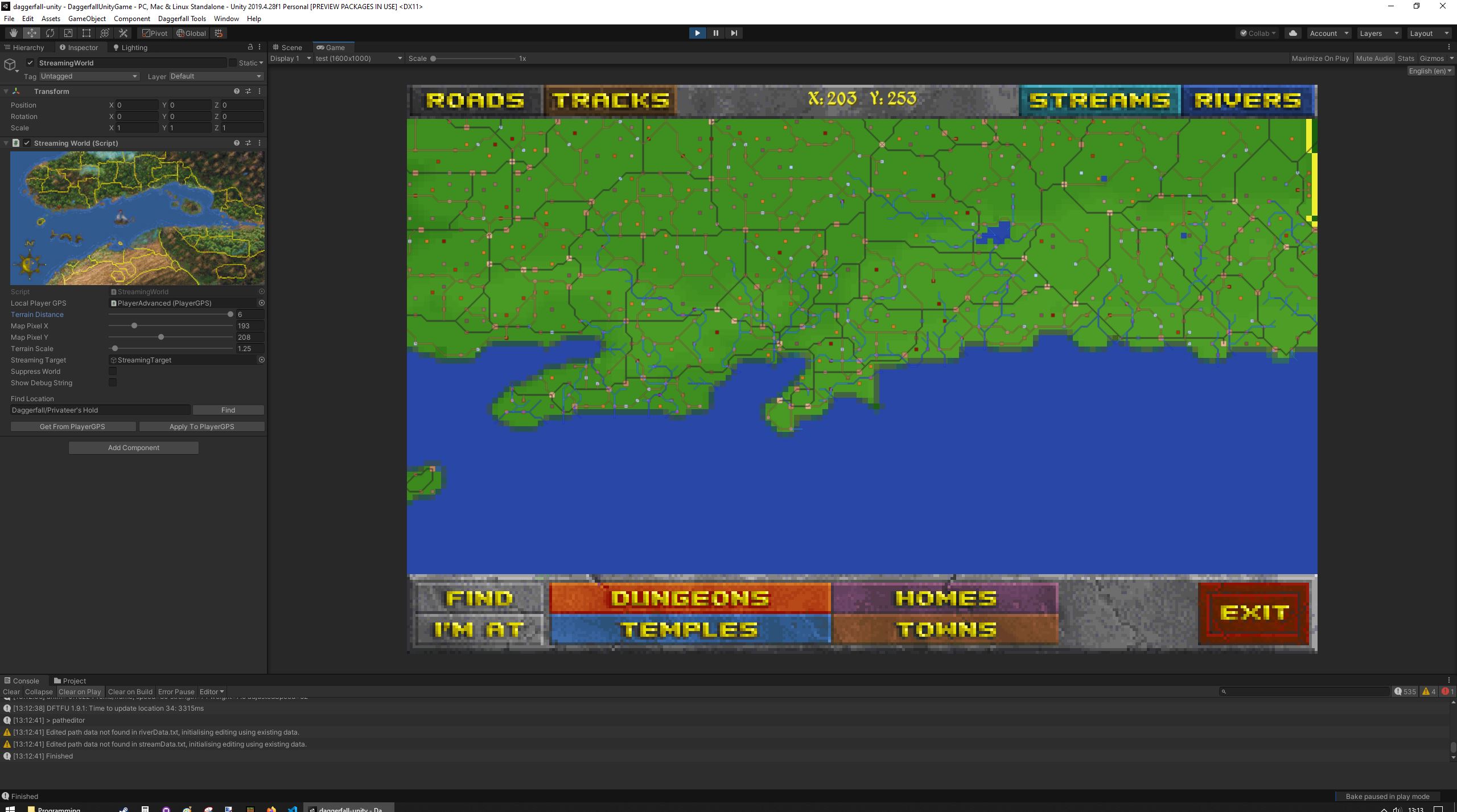1457x812 pixels.
Task: Open the Layer dropdown showing Default
Action: pyautogui.click(x=216, y=76)
